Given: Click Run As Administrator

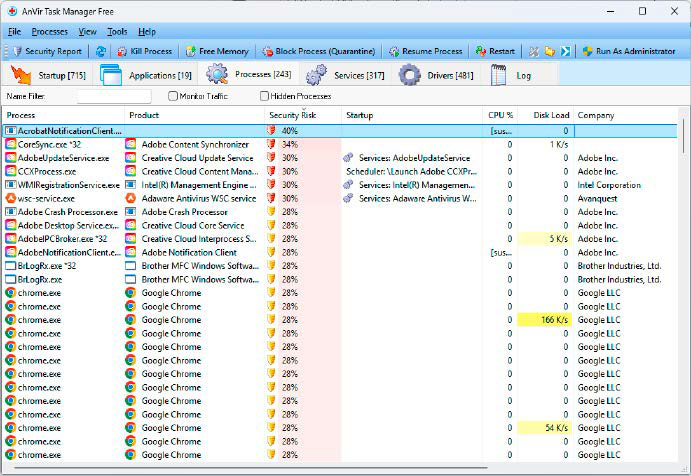Looking at the screenshot, I should 629,51.
